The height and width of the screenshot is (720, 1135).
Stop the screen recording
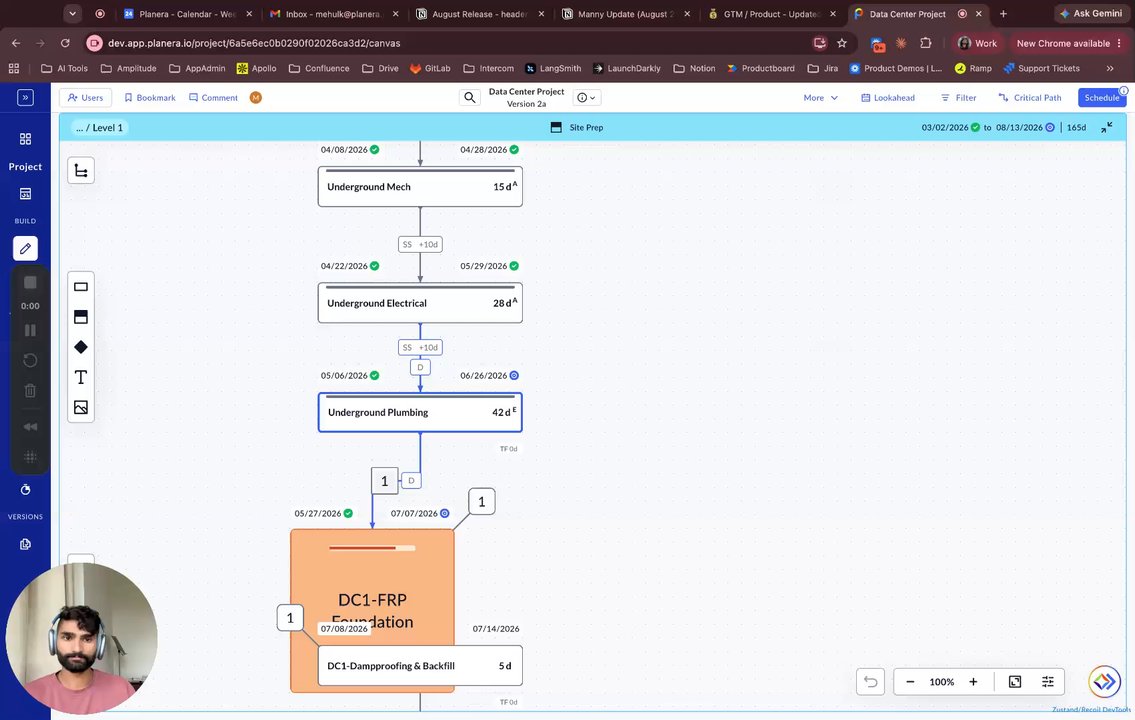click(30, 282)
